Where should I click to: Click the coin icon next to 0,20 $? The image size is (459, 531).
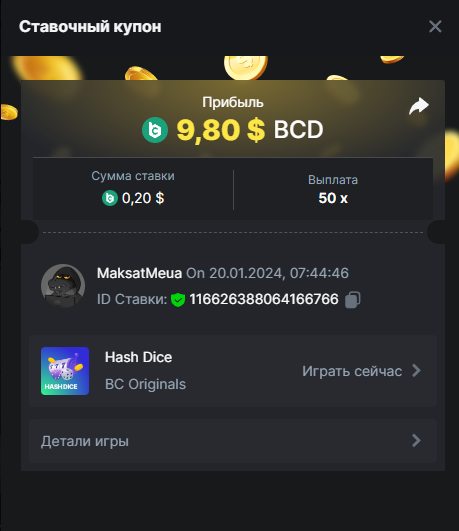110,198
